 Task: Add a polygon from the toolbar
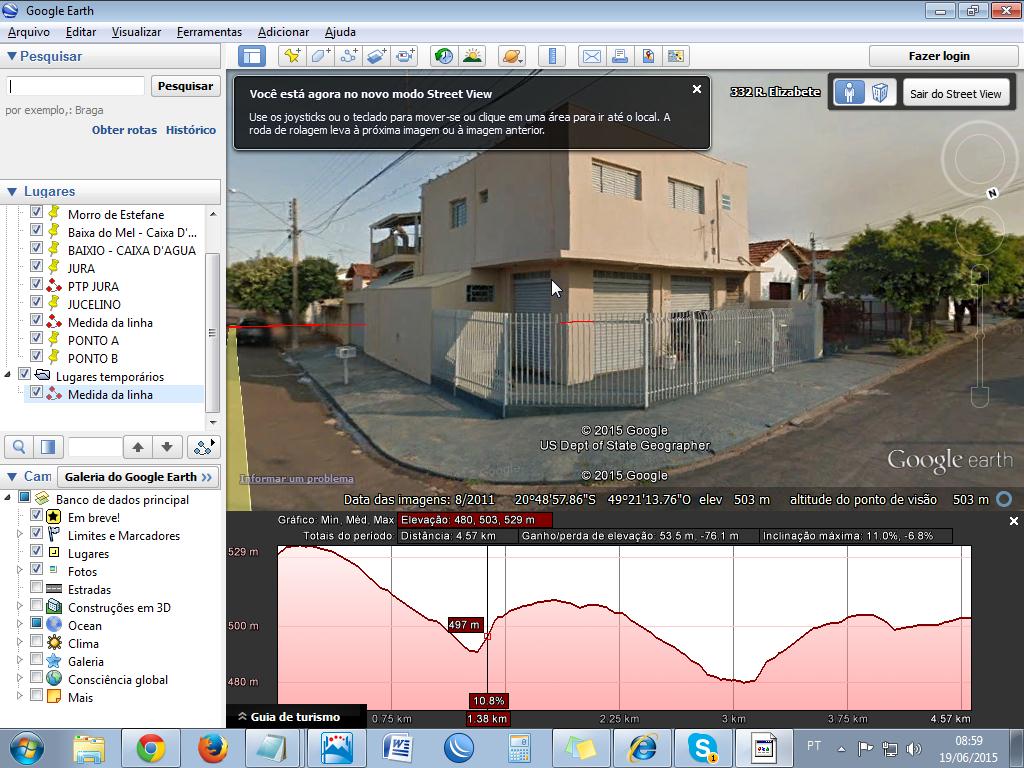click(320, 56)
